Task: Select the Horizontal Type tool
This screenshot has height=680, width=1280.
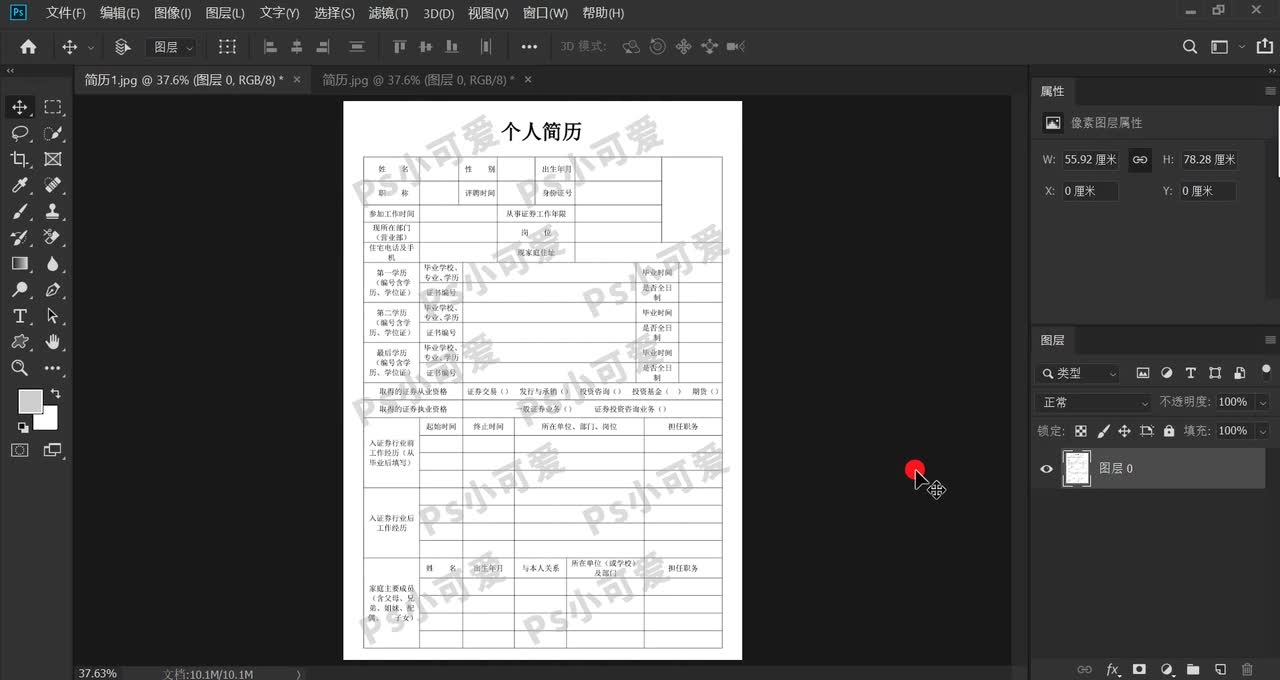Action: (x=20, y=315)
